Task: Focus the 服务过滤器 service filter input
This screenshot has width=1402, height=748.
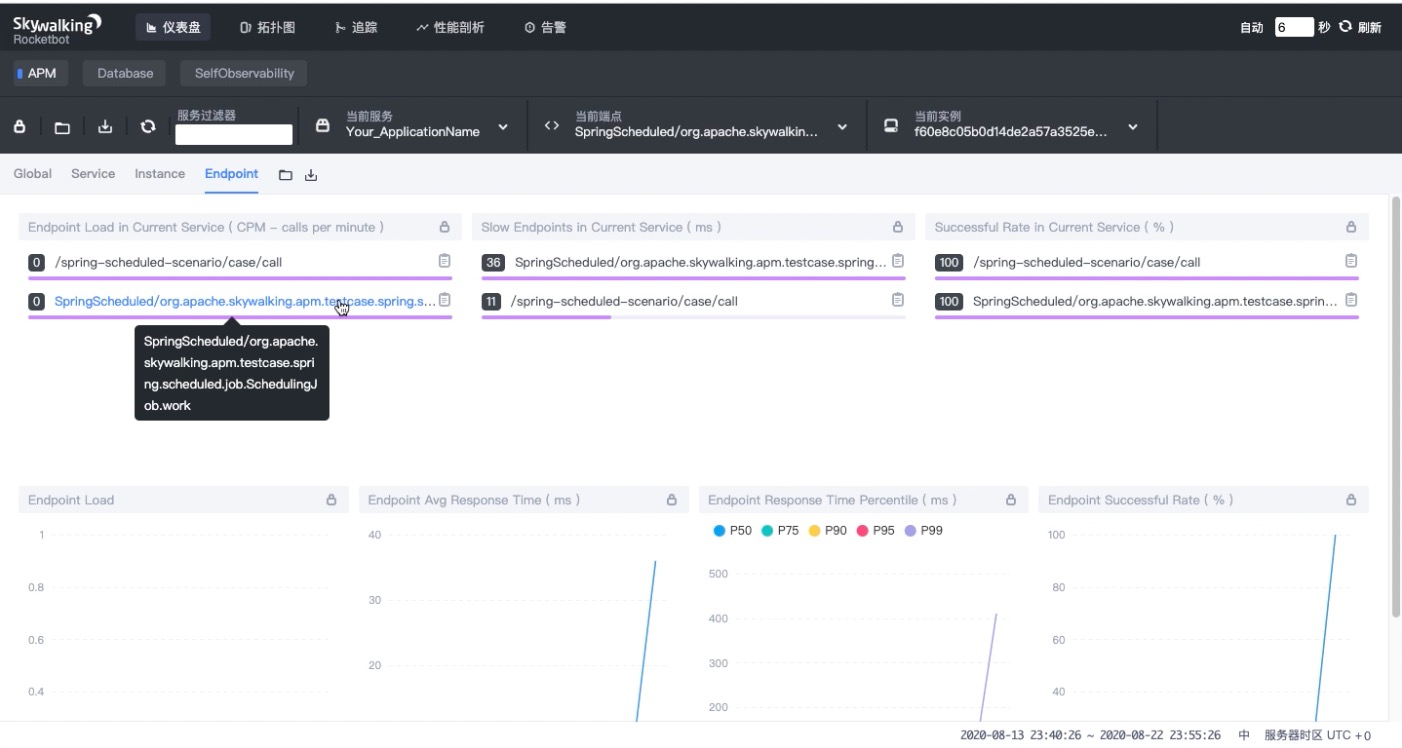Action: [x=234, y=134]
